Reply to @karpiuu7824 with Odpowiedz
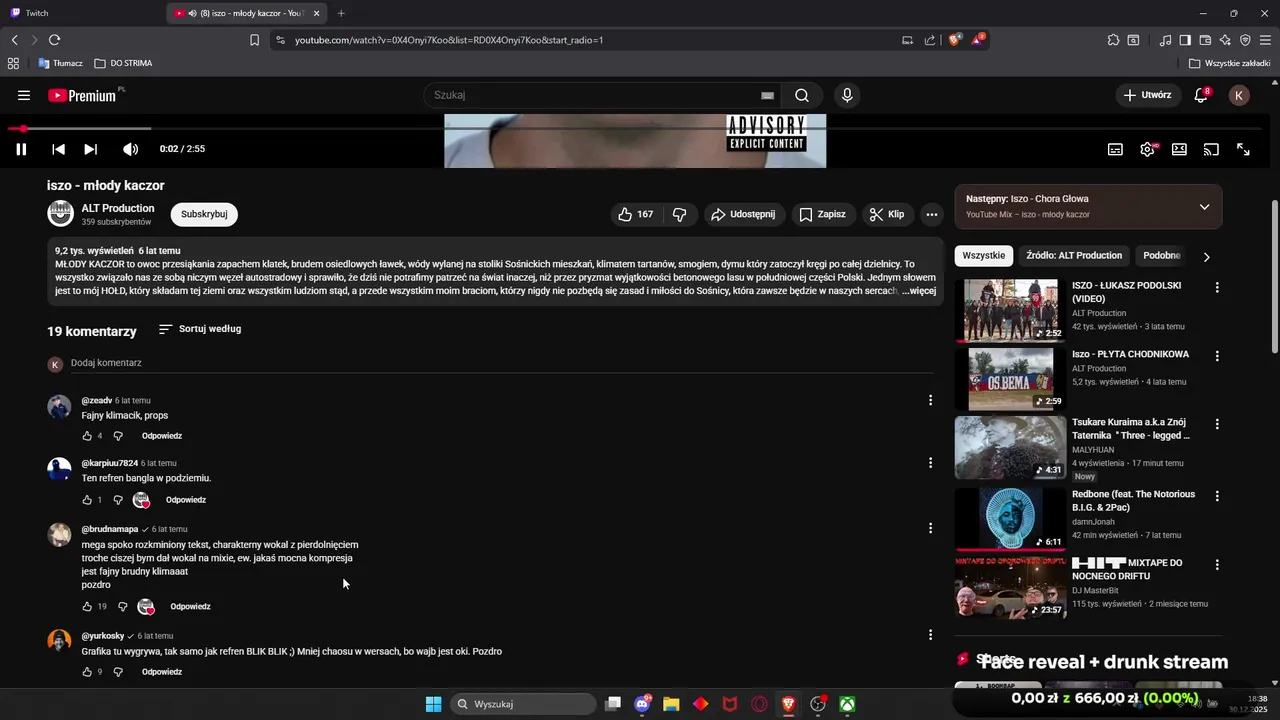The image size is (1280, 720). (186, 500)
